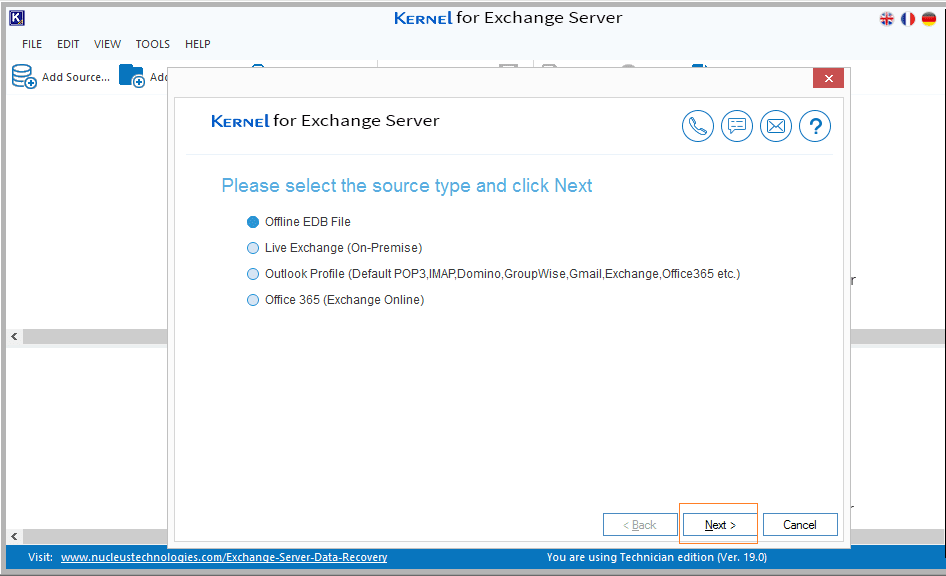Switch language via French flag icon
Image resolution: width=946 pixels, height=576 pixels.
(x=907, y=19)
